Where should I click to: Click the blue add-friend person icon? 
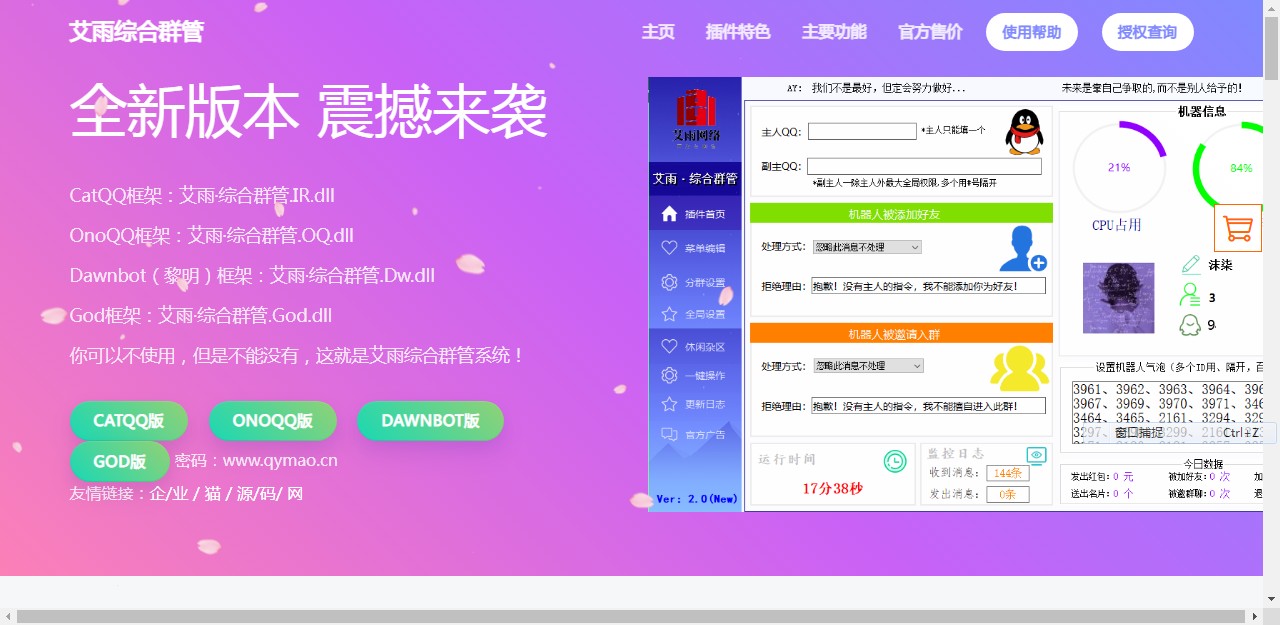pos(1023,249)
